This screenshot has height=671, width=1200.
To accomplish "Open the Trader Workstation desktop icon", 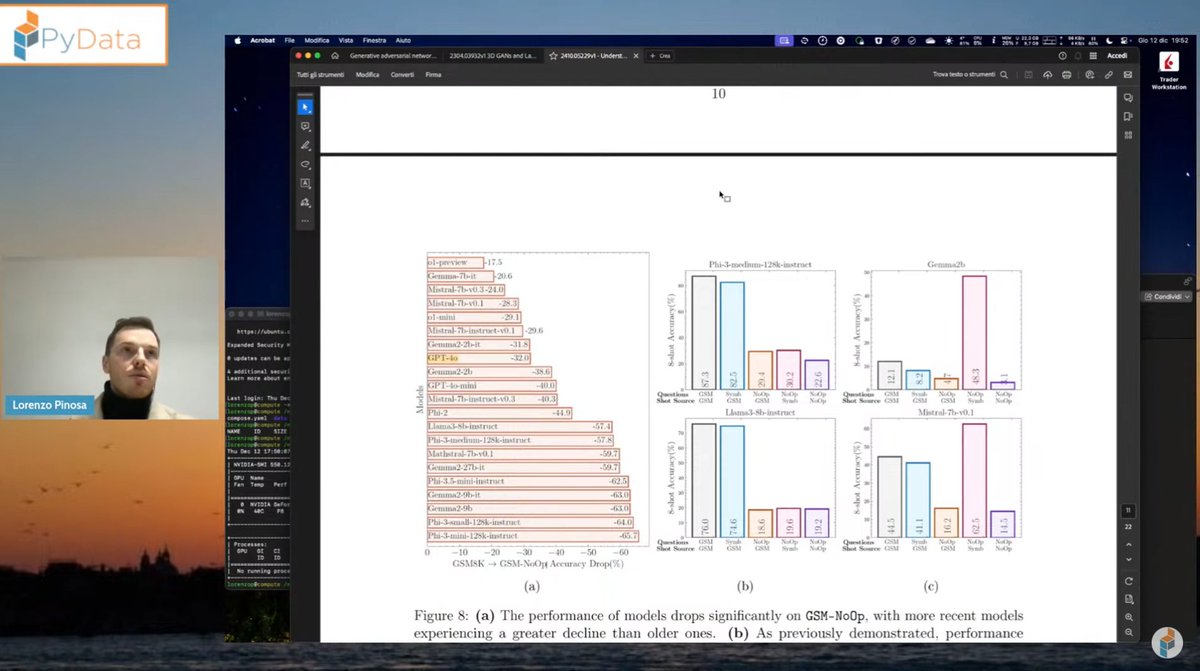I will tap(1169, 72).
